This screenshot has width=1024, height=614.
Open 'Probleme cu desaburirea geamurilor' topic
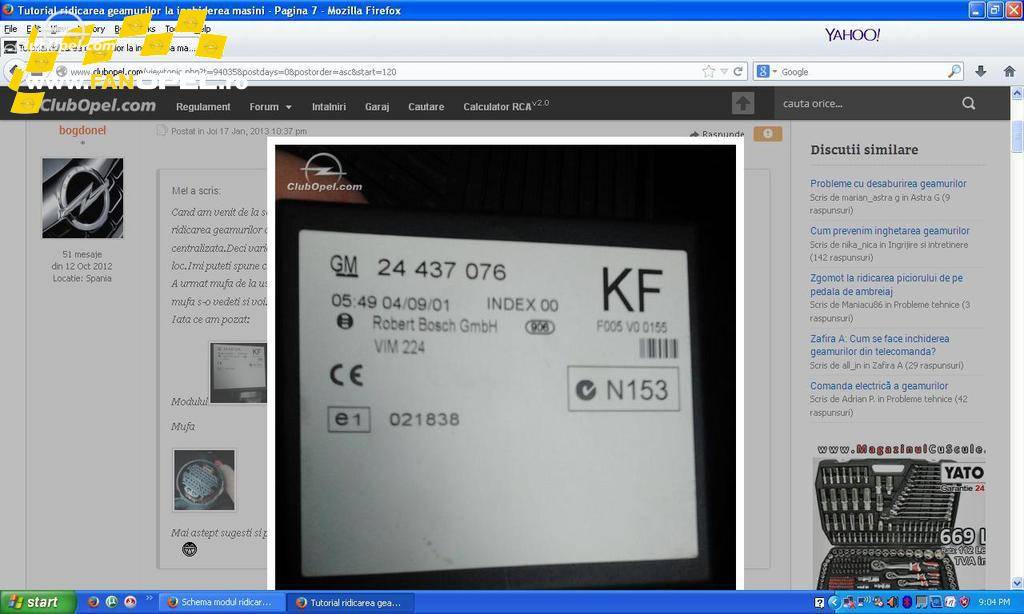click(x=888, y=184)
